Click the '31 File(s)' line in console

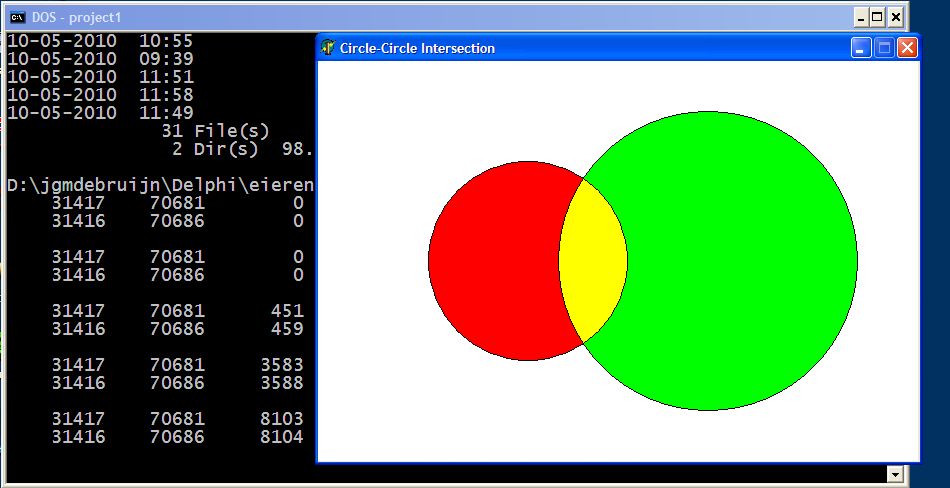[215, 131]
